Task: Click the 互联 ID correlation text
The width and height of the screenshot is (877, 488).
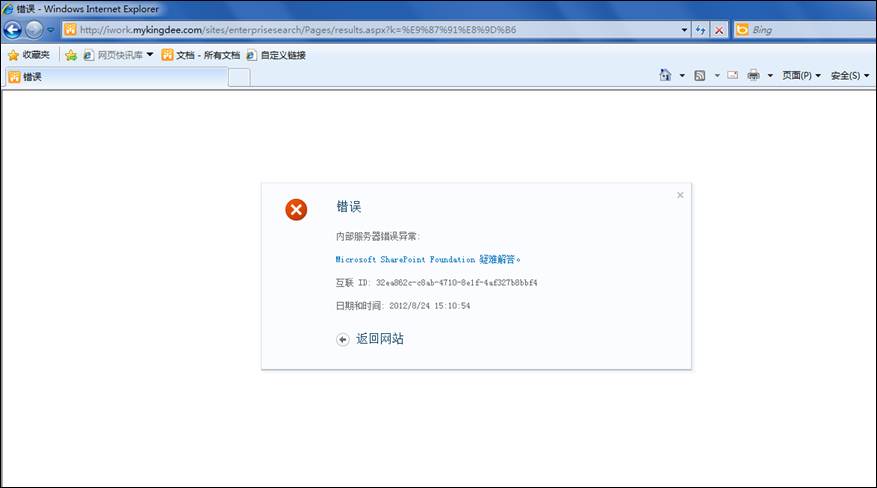Action: 436,283
